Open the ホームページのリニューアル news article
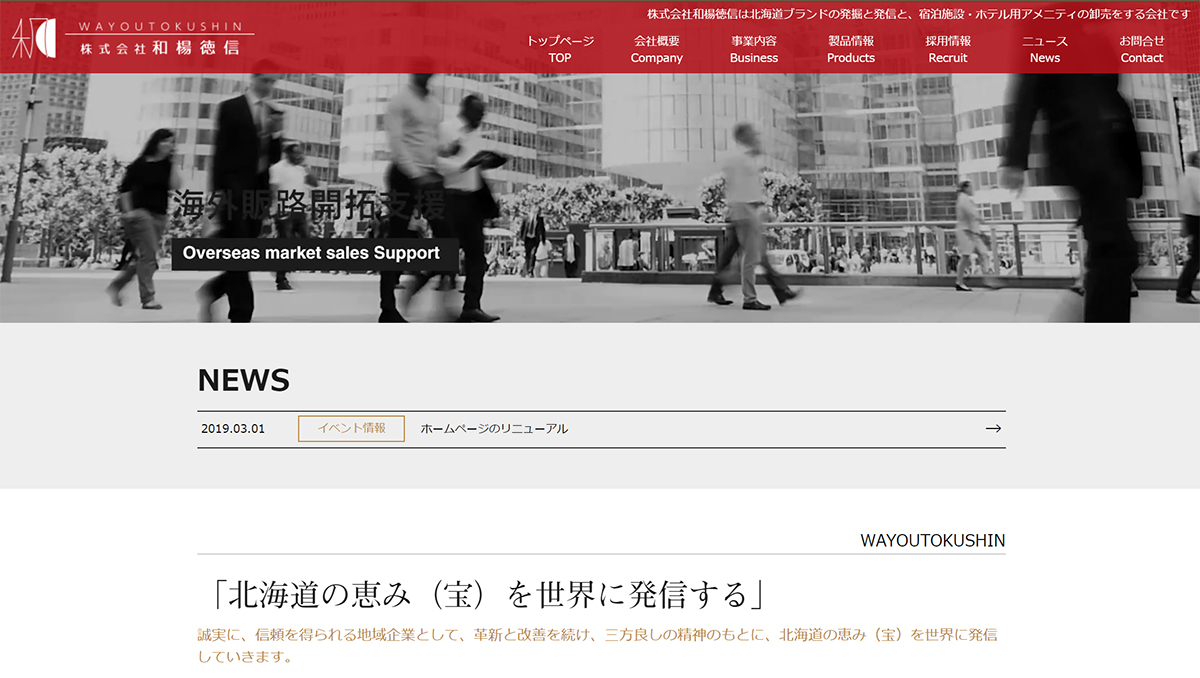Image resolution: width=1200 pixels, height=678 pixels. pyautogui.click(x=494, y=429)
